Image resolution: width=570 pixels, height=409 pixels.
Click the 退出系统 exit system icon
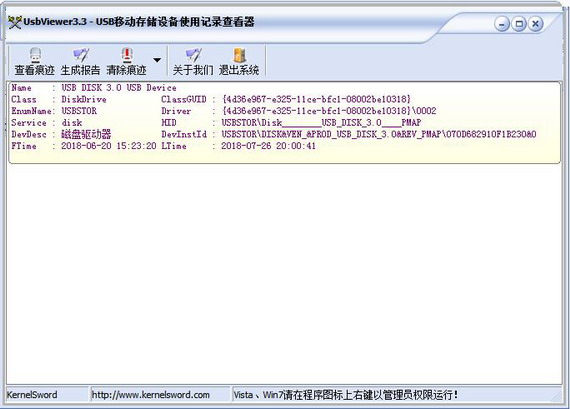(239, 55)
